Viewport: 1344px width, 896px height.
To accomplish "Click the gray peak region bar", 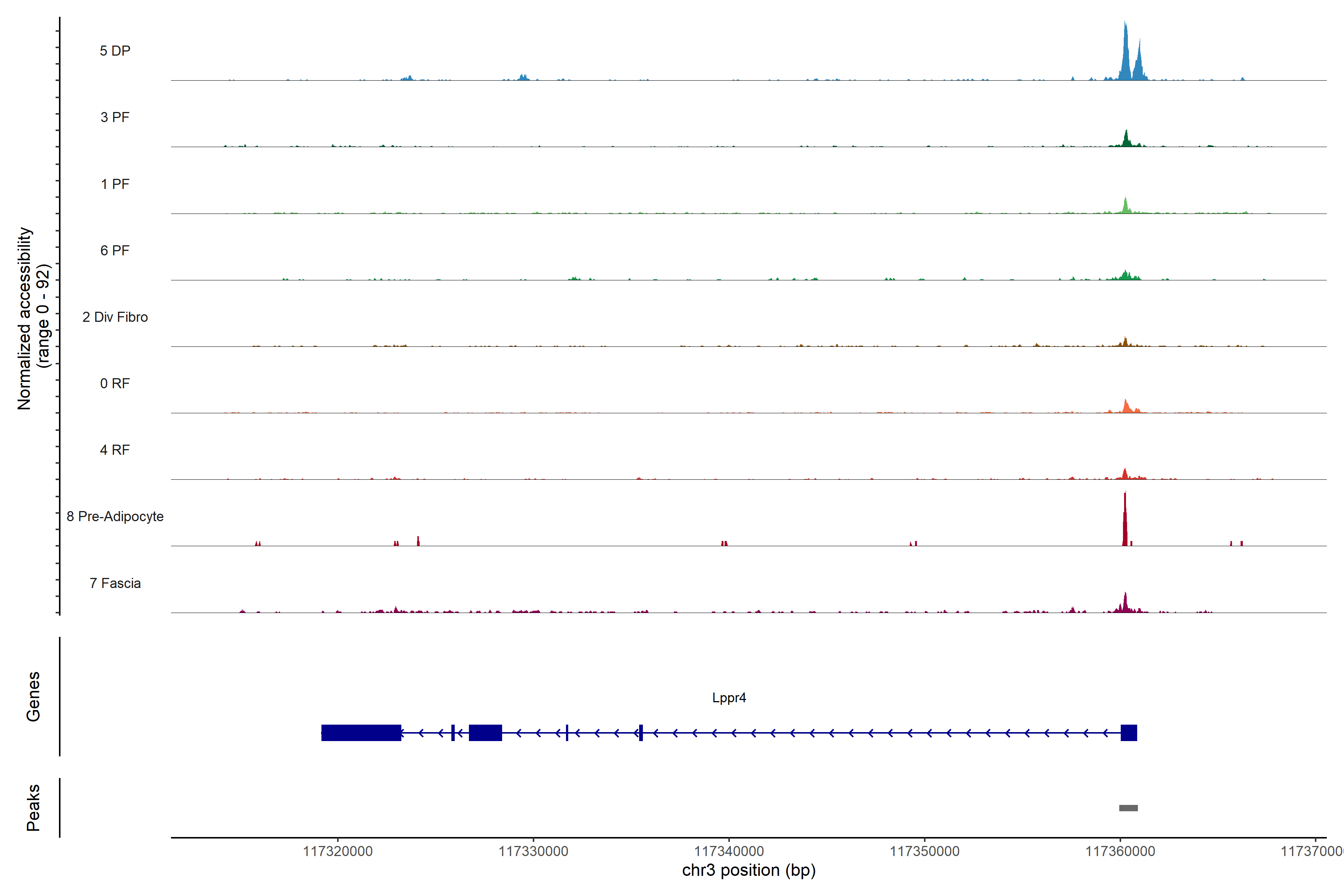I will [x=1128, y=808].
